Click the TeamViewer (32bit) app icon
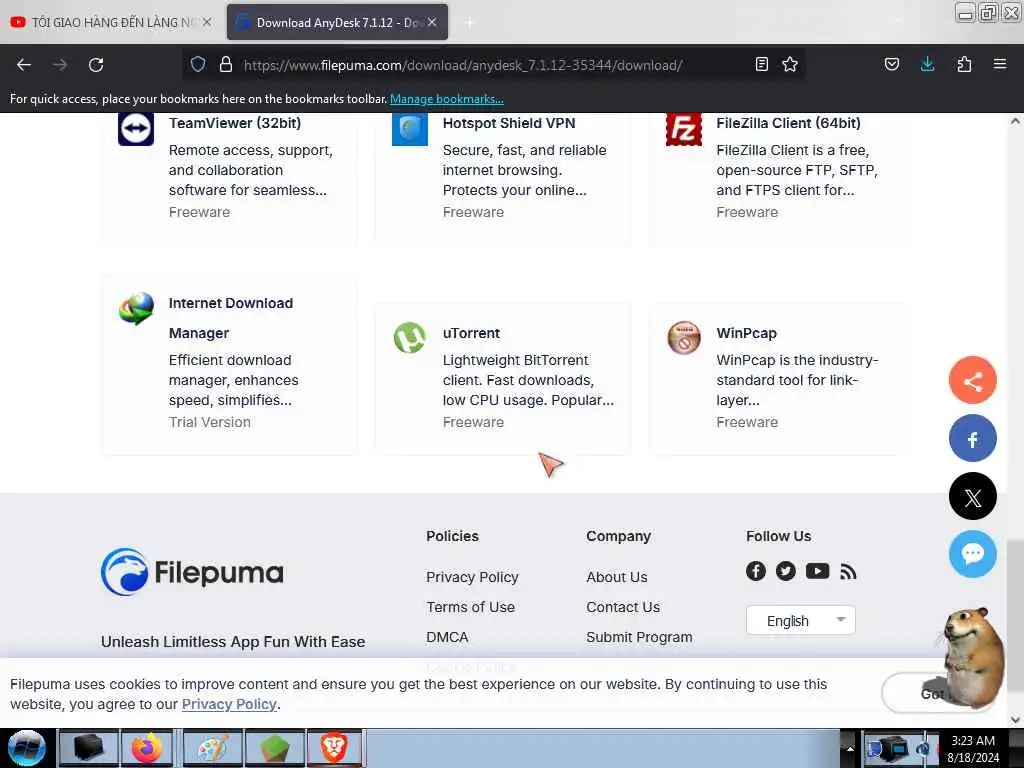 136,129
